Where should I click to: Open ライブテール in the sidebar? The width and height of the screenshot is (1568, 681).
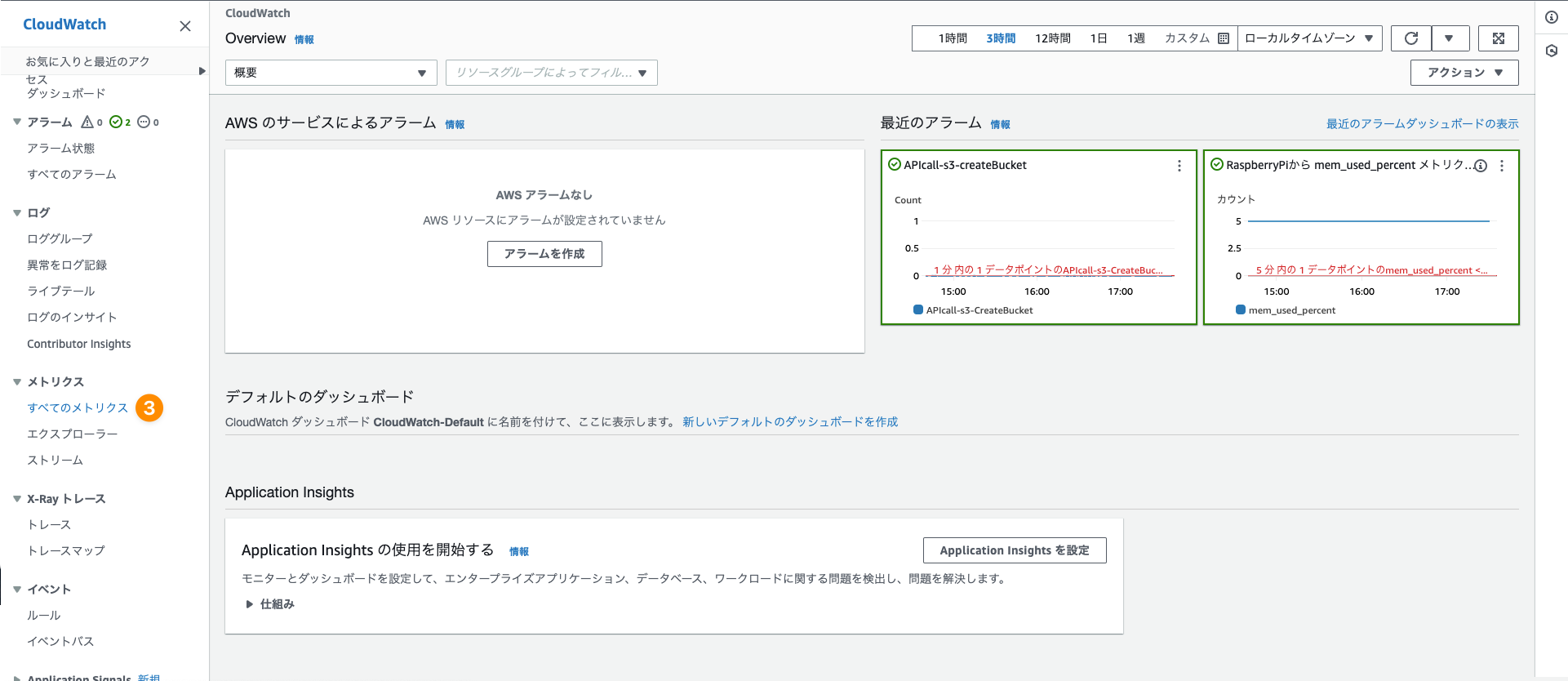pyautogui.click(x=60, y=291)
